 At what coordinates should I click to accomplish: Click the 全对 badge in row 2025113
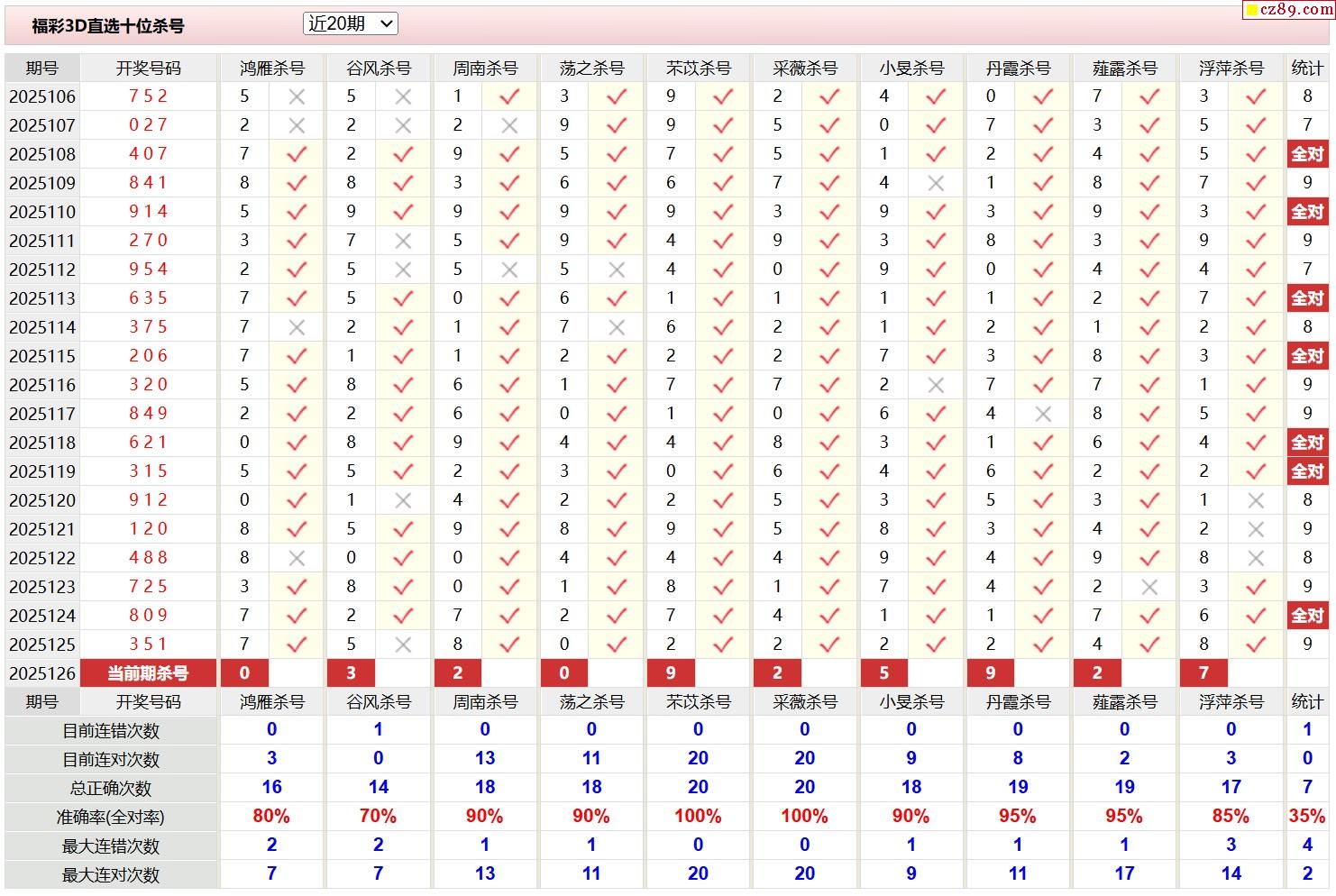pos(1307,298)
